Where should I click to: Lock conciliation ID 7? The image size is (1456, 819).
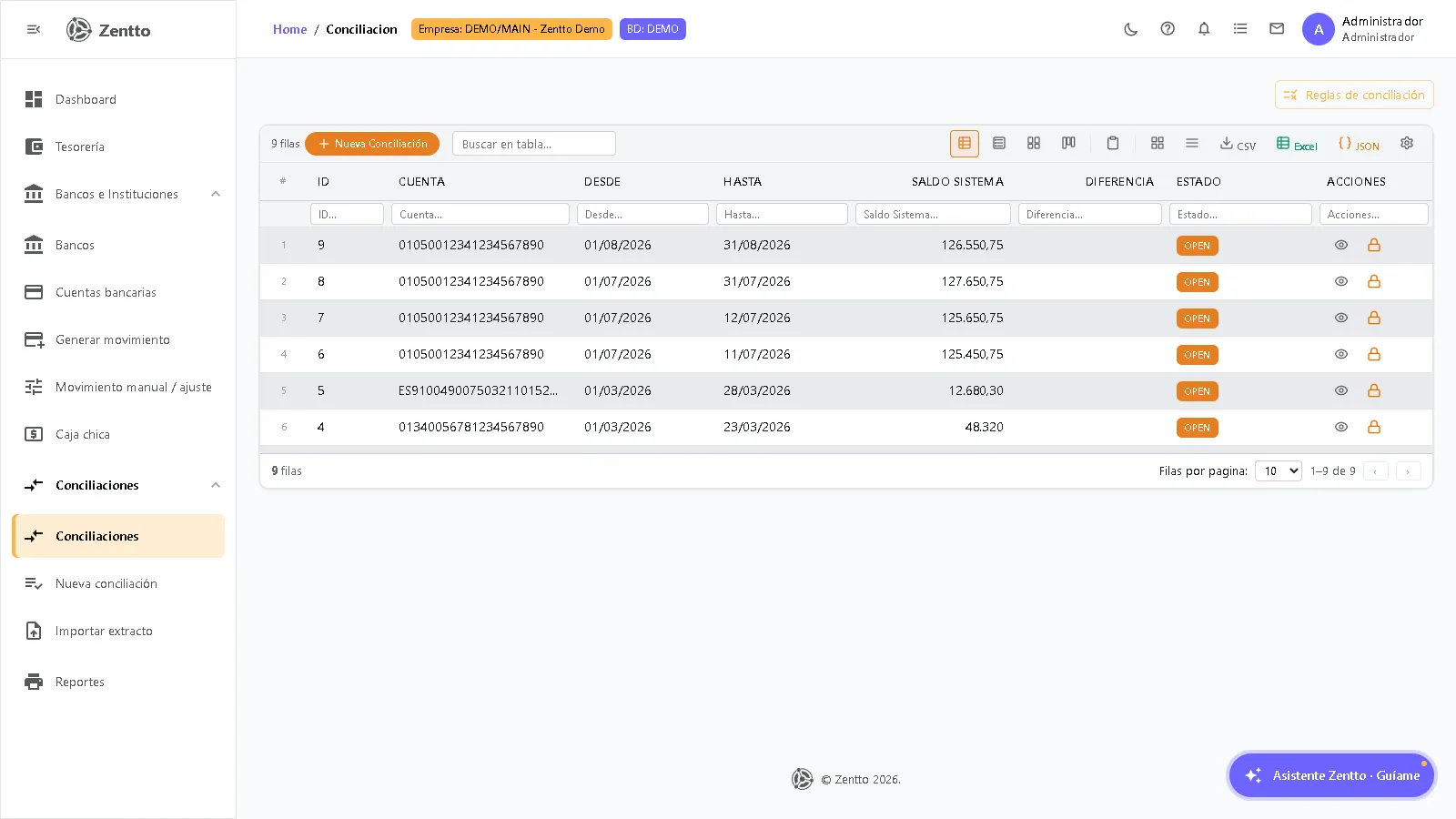[1374, 318]
